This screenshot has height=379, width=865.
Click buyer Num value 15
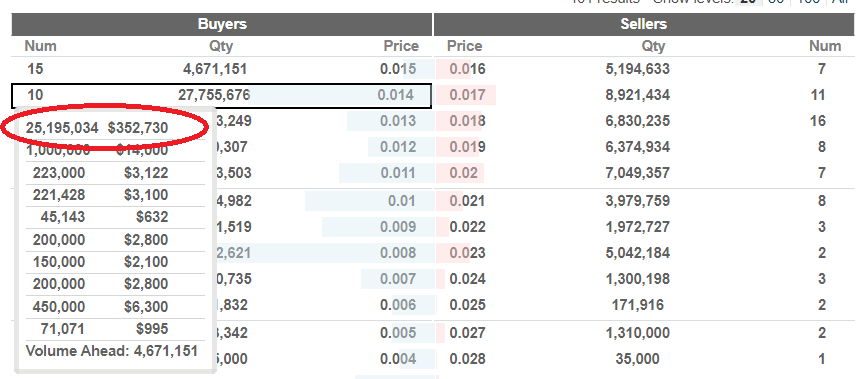click(x=35, y=69)
